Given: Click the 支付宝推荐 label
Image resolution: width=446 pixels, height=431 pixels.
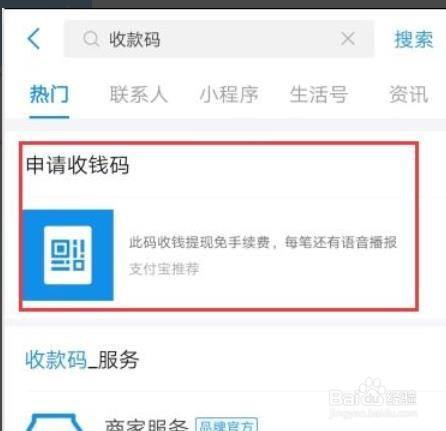Looking at the screenshot, I should [164, 269].
